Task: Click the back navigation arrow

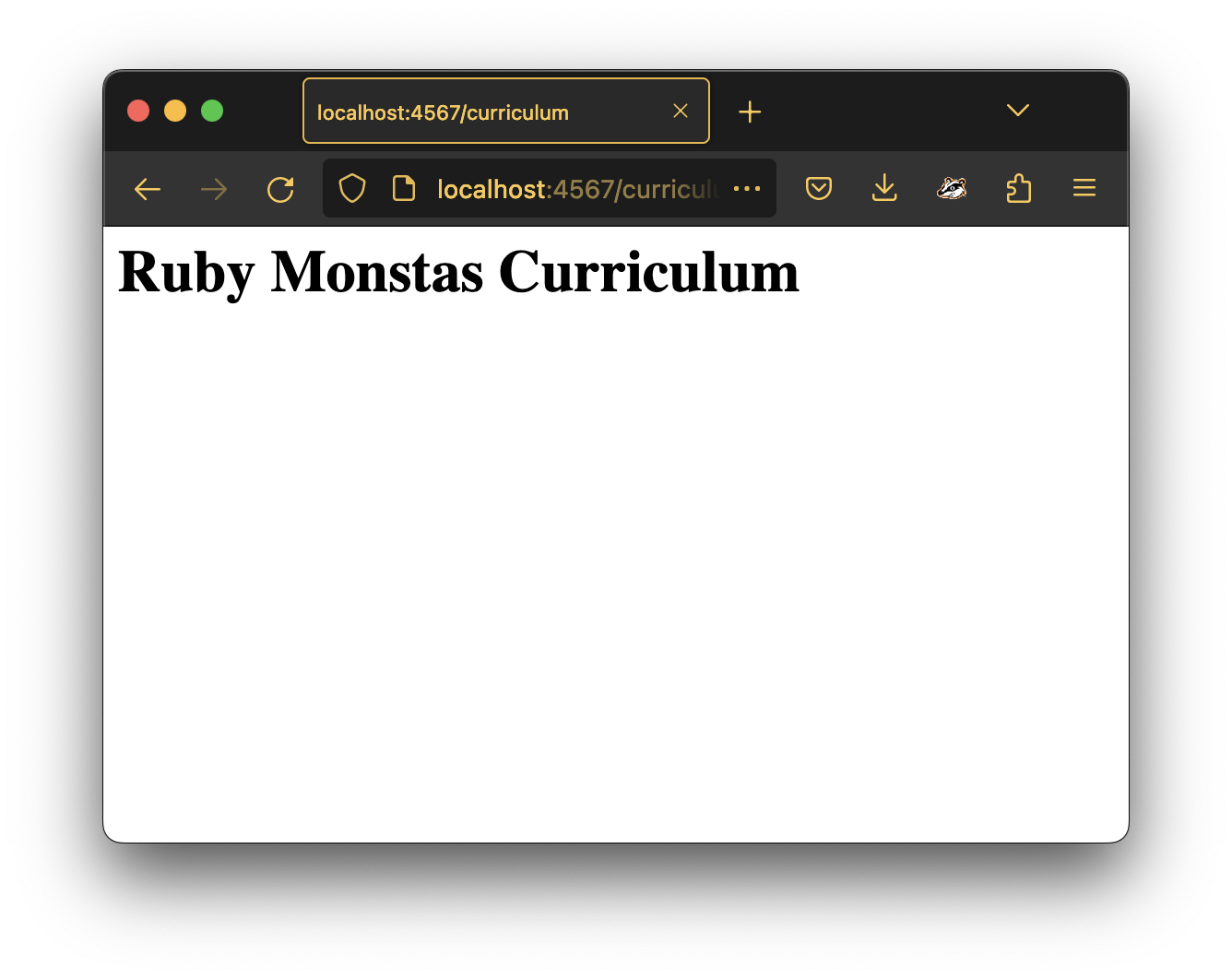Action: pyautogui.click(x=147, y=188)
